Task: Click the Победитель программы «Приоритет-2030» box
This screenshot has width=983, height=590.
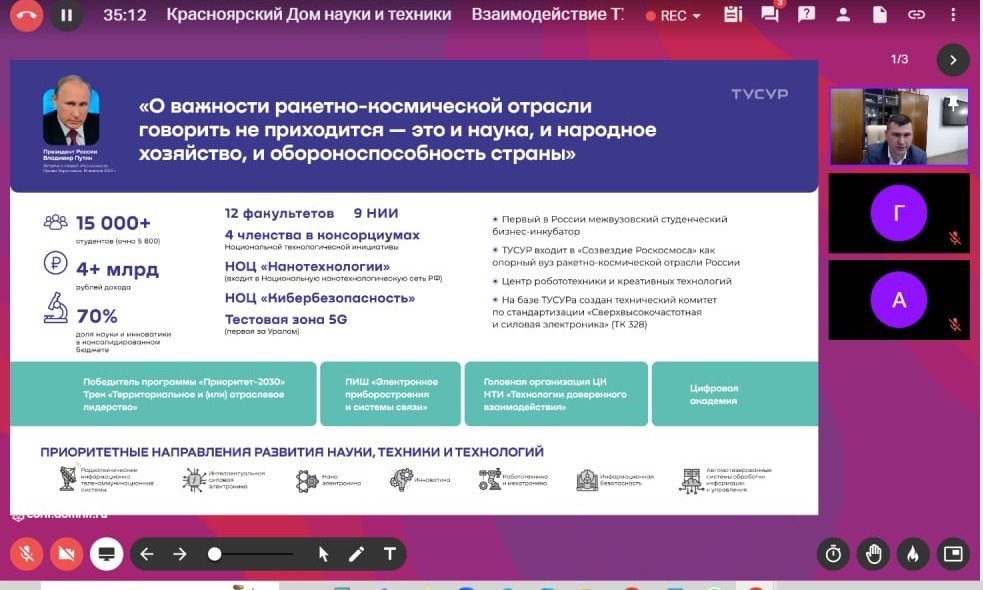Action: (163, 394)
